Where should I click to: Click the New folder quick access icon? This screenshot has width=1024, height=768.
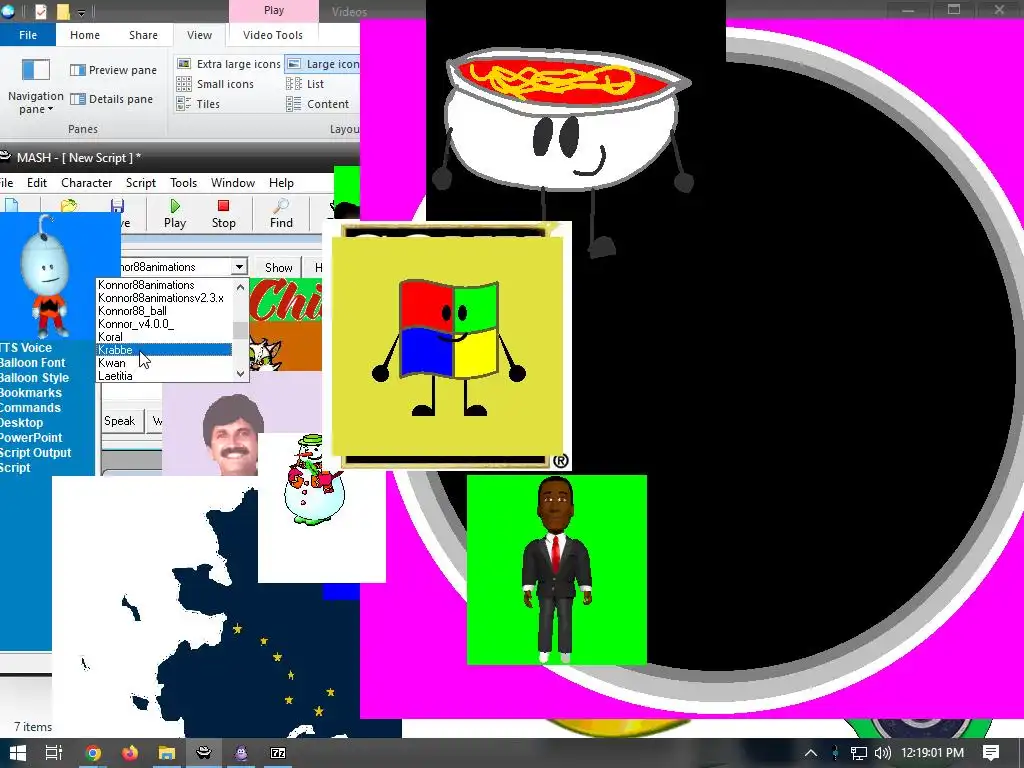63,11
